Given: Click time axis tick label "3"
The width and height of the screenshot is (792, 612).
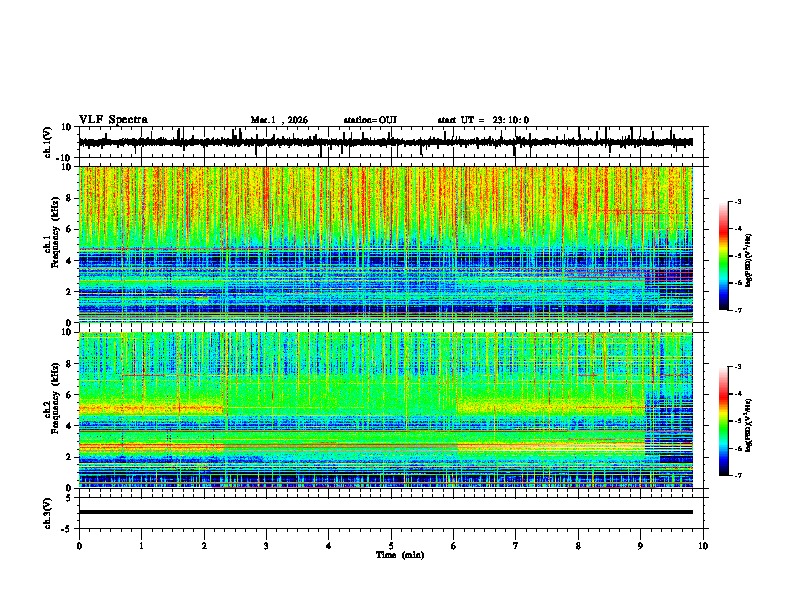Looking at the screenshot, I should [x=266, y=546].
